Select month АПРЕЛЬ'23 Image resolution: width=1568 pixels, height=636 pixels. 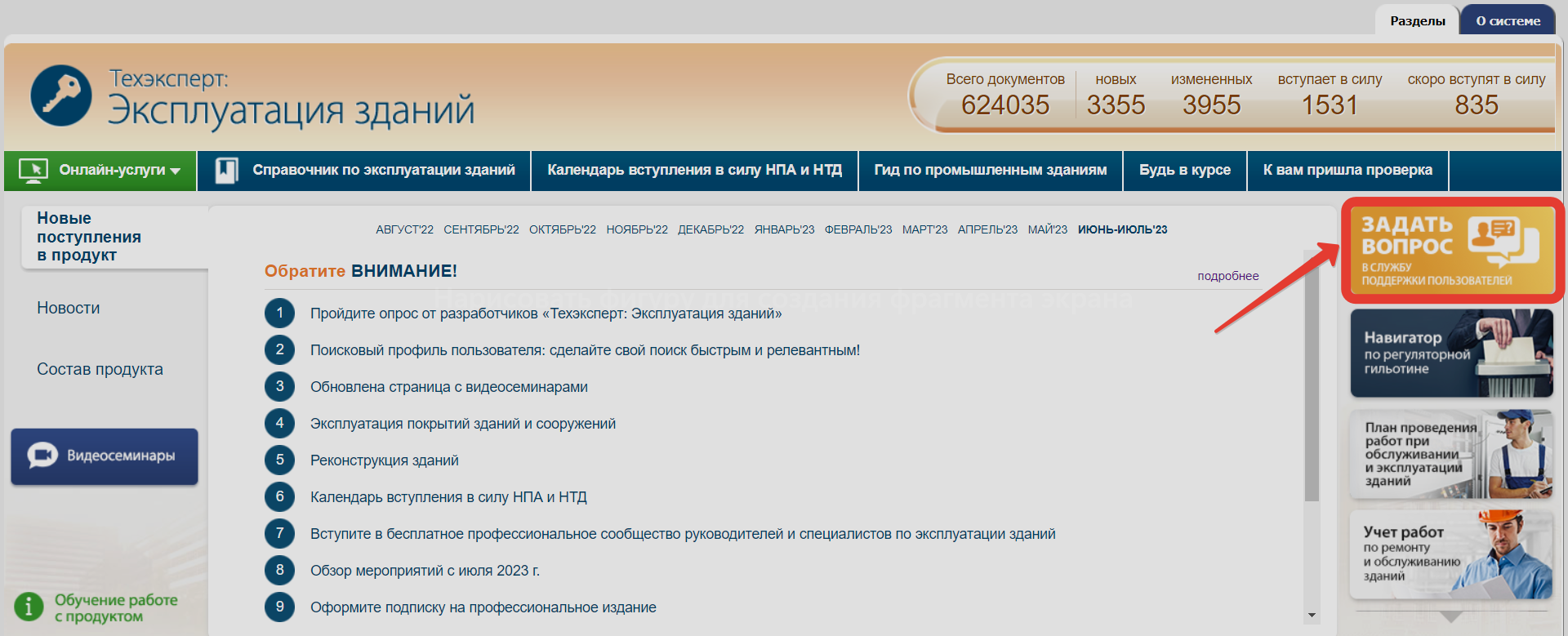987,229
